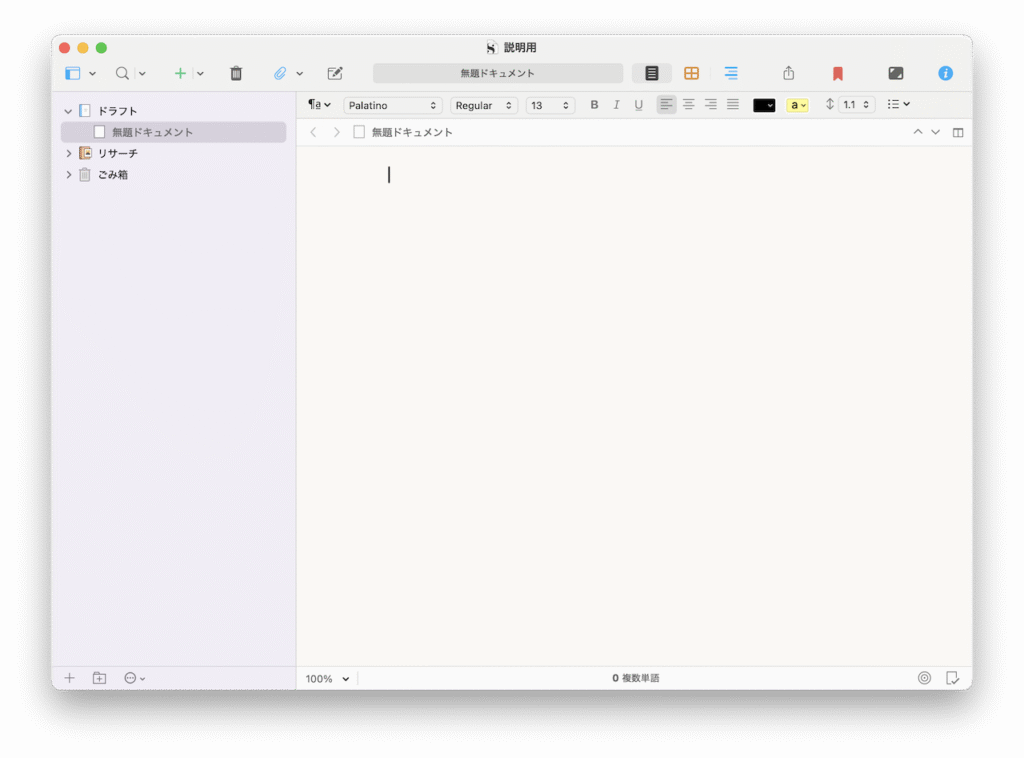Click inside the editor text area
1024x758 pixels.
click(634, 405)
